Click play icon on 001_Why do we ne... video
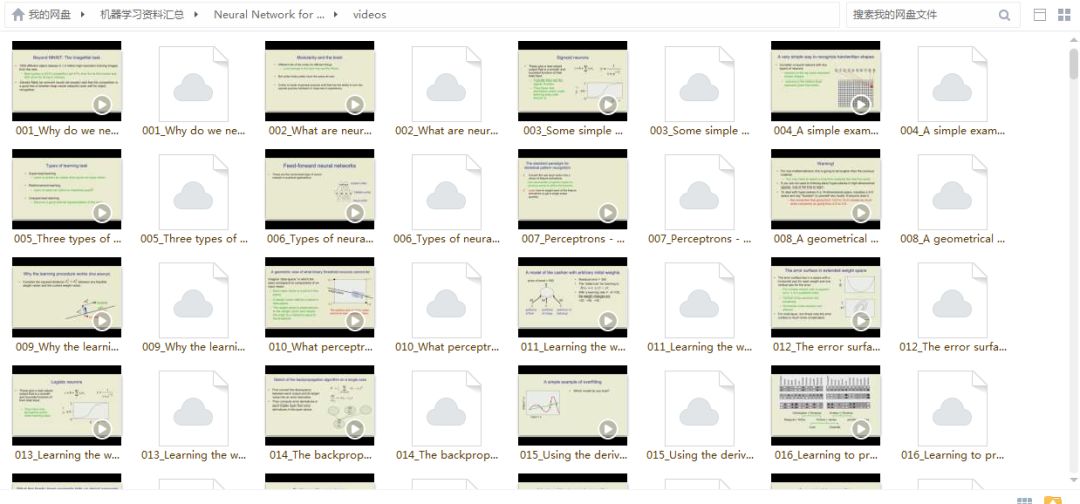This screenshot has width=1080, height=504. click(102, 105)
